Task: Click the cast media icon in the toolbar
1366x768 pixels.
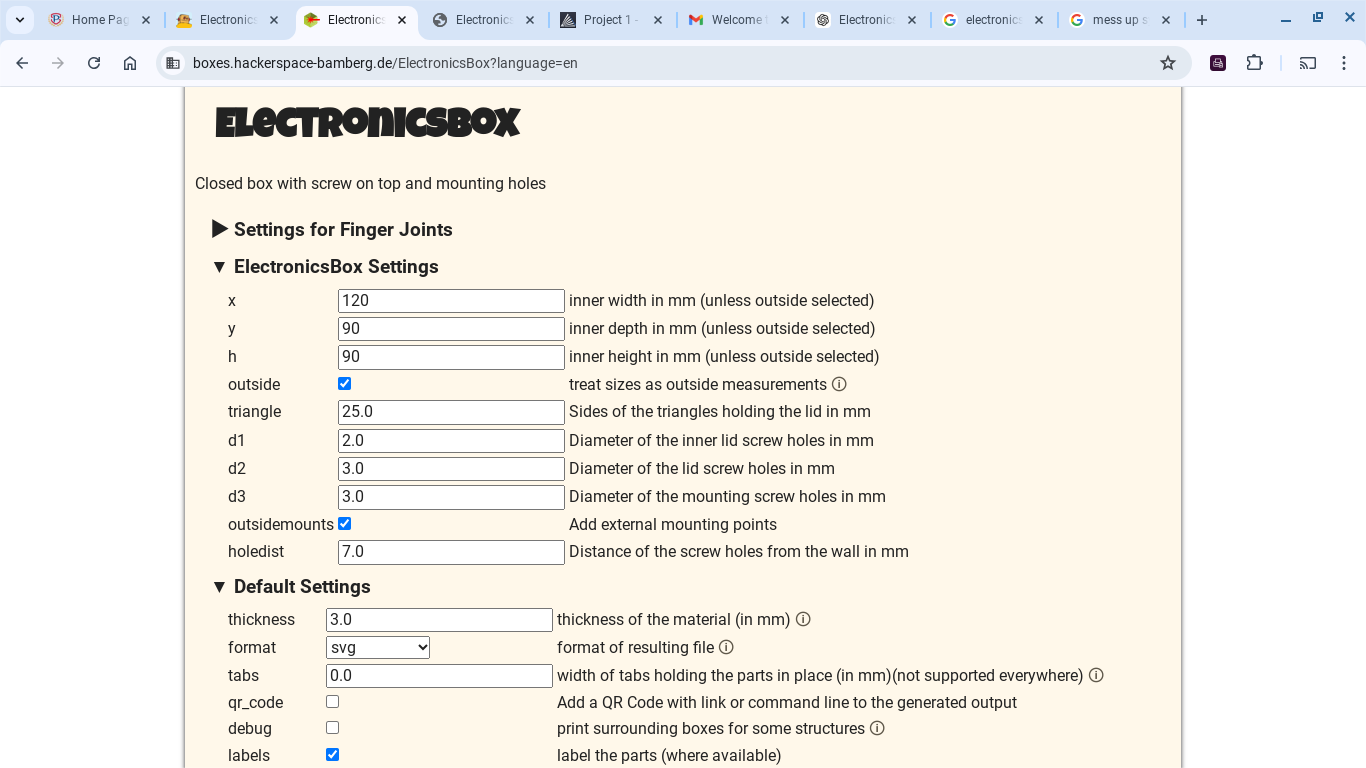Action: (x=1308, y=63)
